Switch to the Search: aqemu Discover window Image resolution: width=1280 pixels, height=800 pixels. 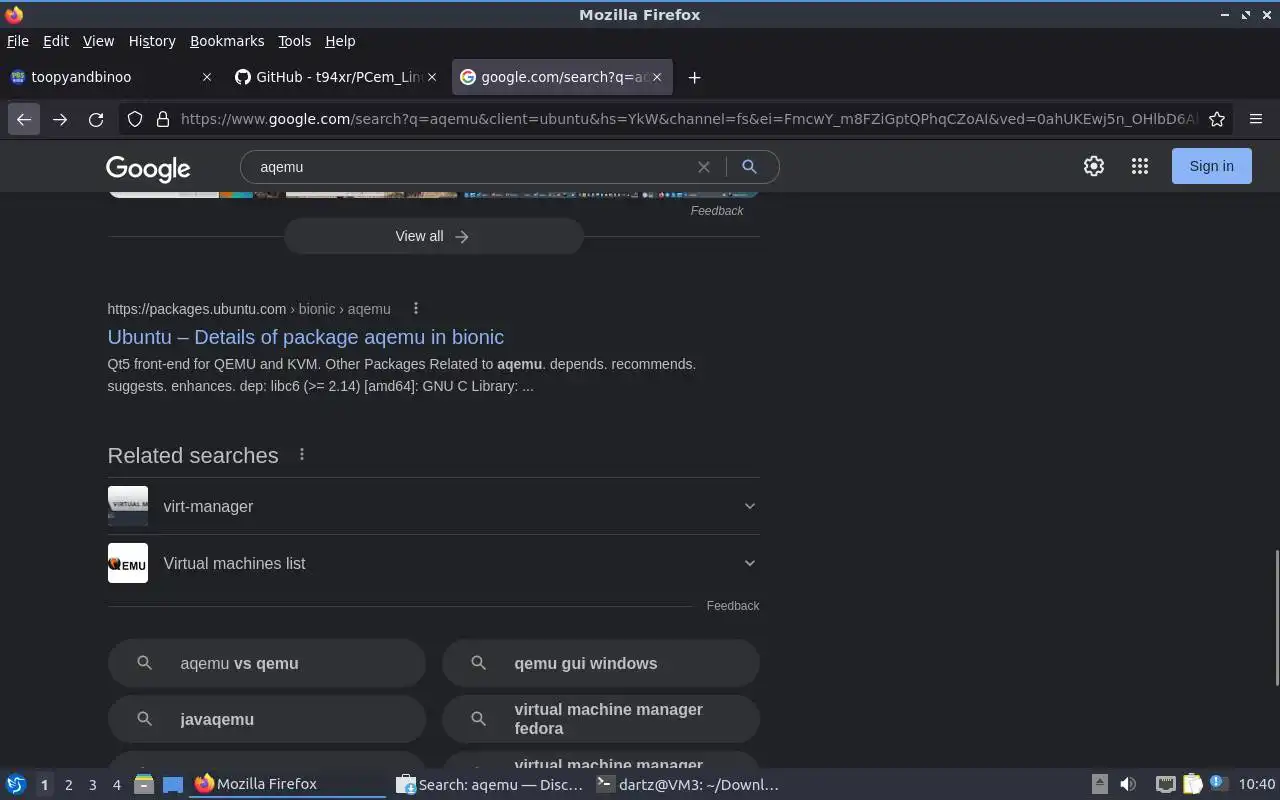(x=489, y=784)
